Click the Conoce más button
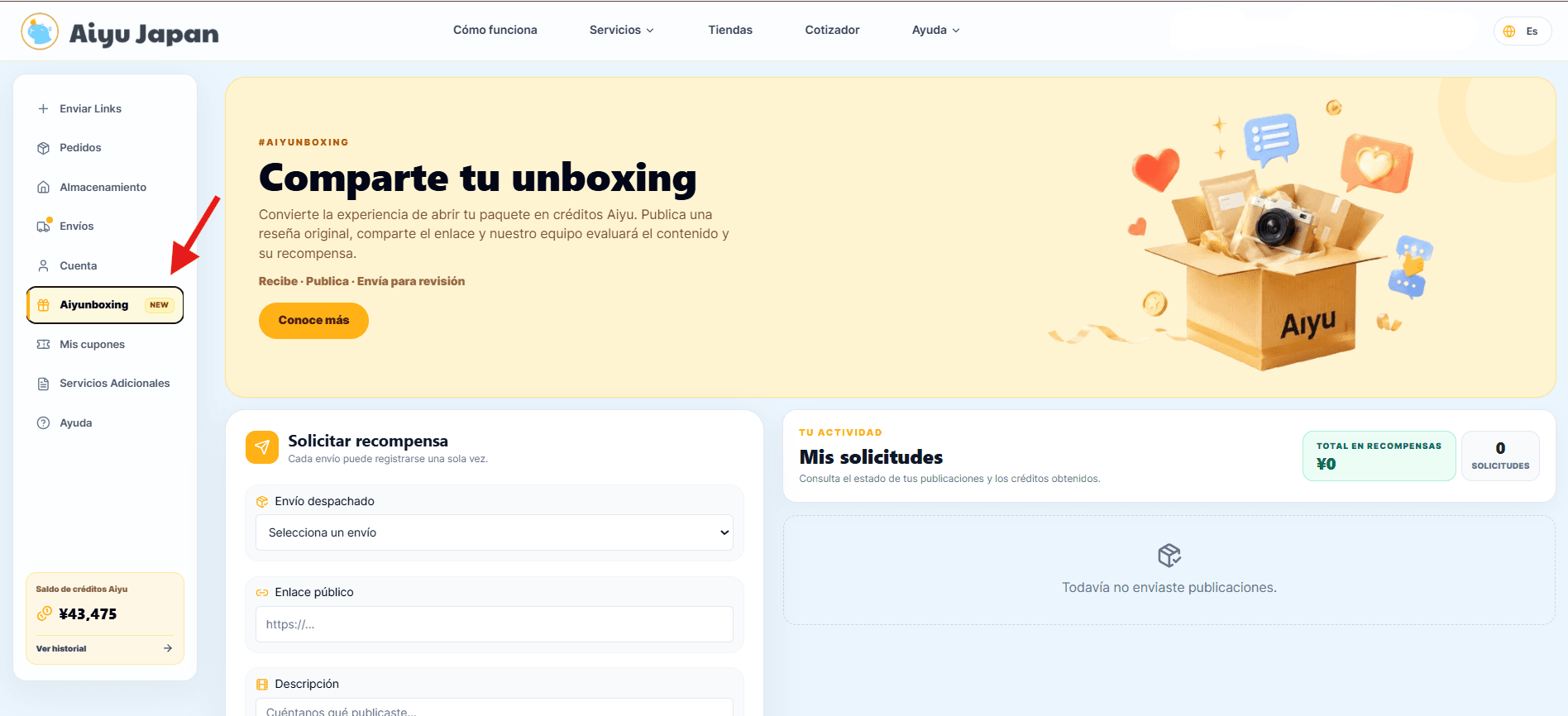 313,320
